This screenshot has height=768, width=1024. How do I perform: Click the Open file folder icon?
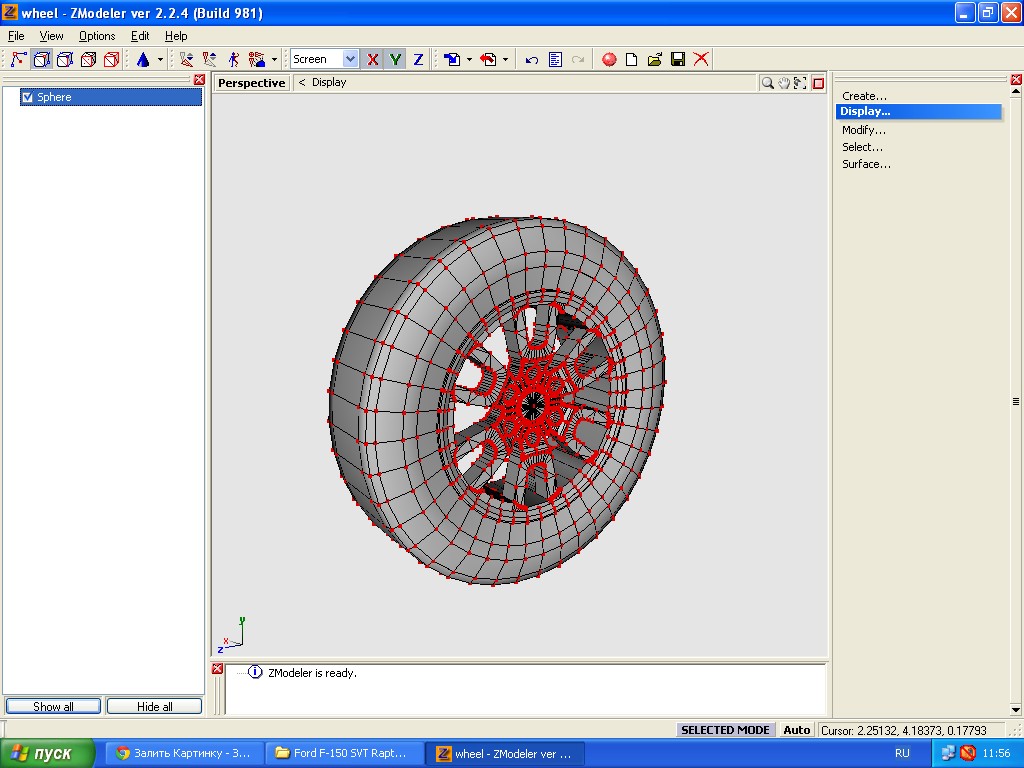[655, 60]
